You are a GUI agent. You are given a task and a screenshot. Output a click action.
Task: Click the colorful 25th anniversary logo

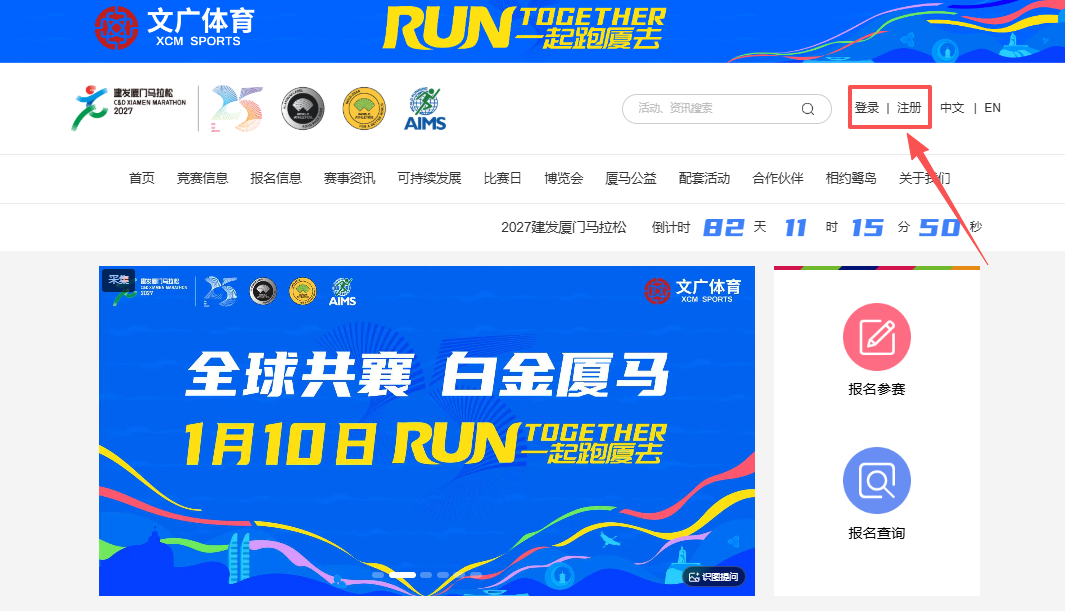(236, 108)
